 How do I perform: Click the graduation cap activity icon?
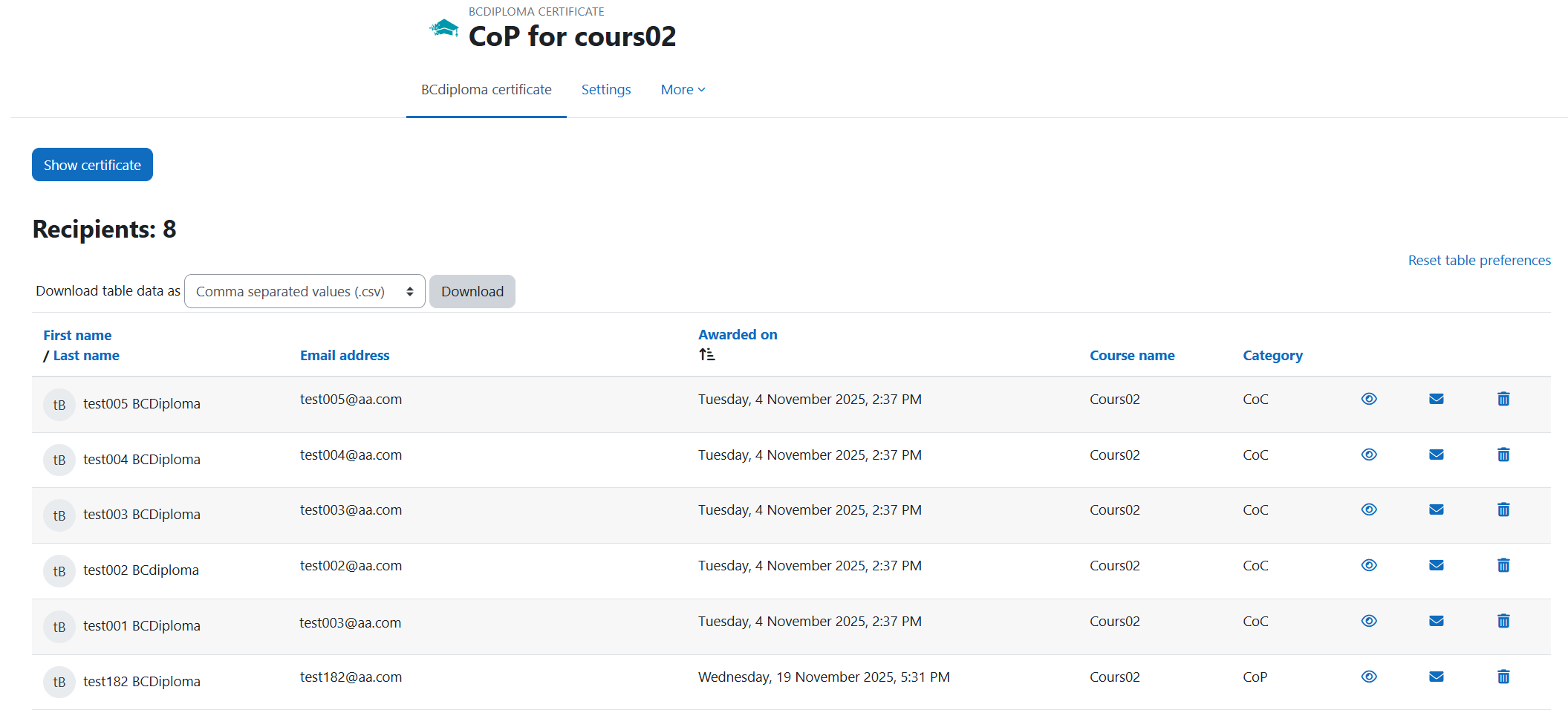(444, 28)
